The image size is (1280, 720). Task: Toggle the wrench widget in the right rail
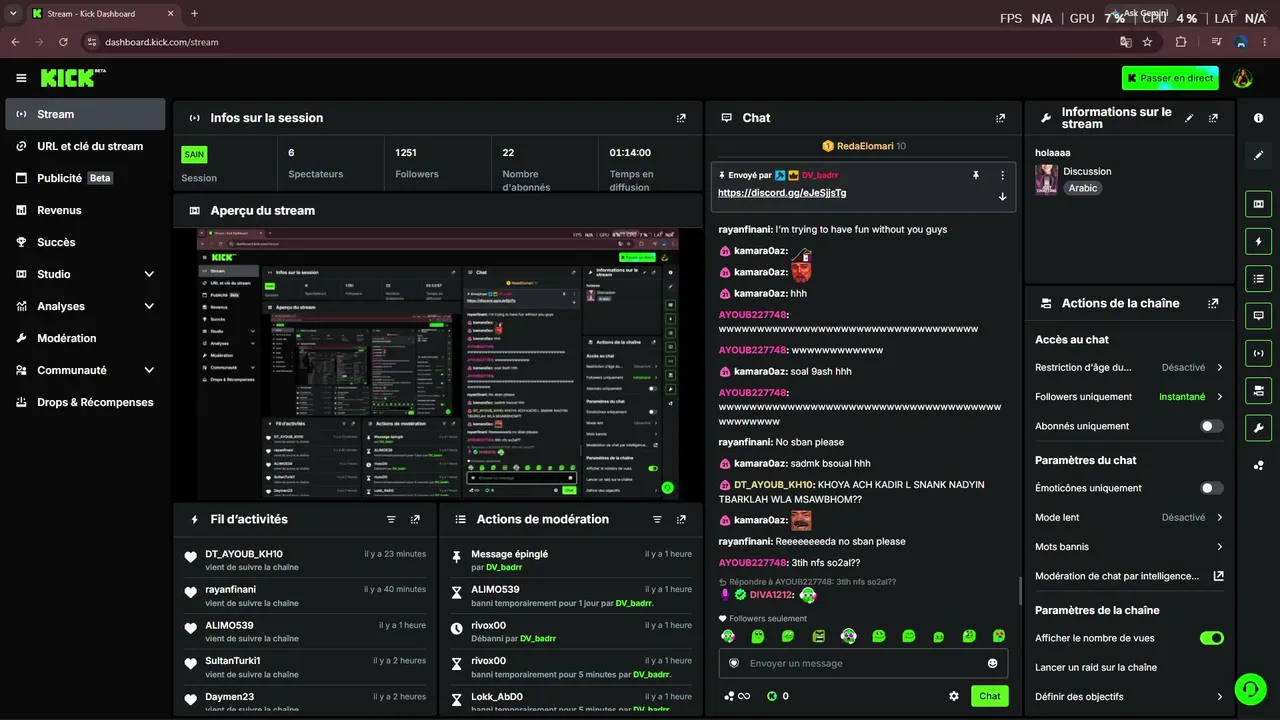[1258, 427]
